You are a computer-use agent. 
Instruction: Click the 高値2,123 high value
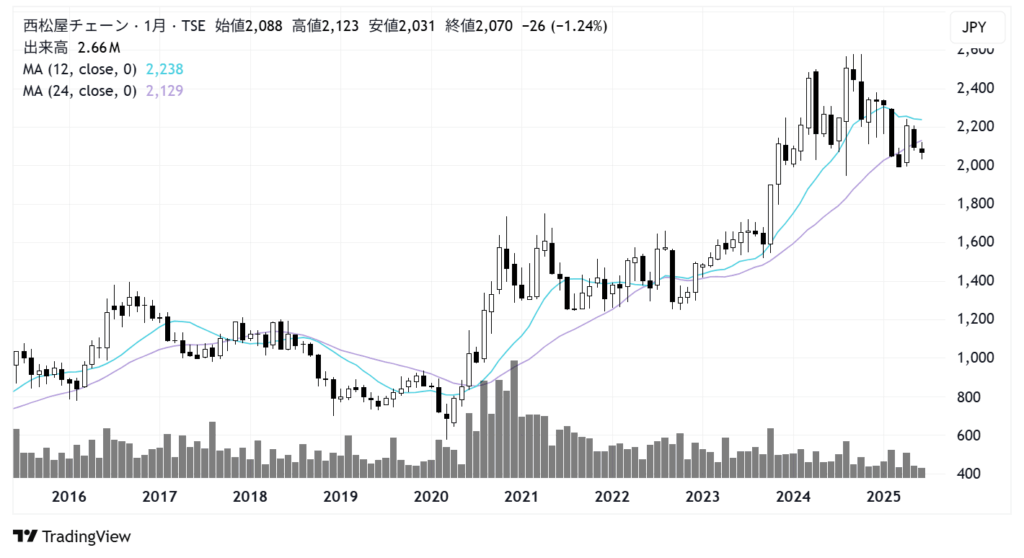tap(325, 26)
